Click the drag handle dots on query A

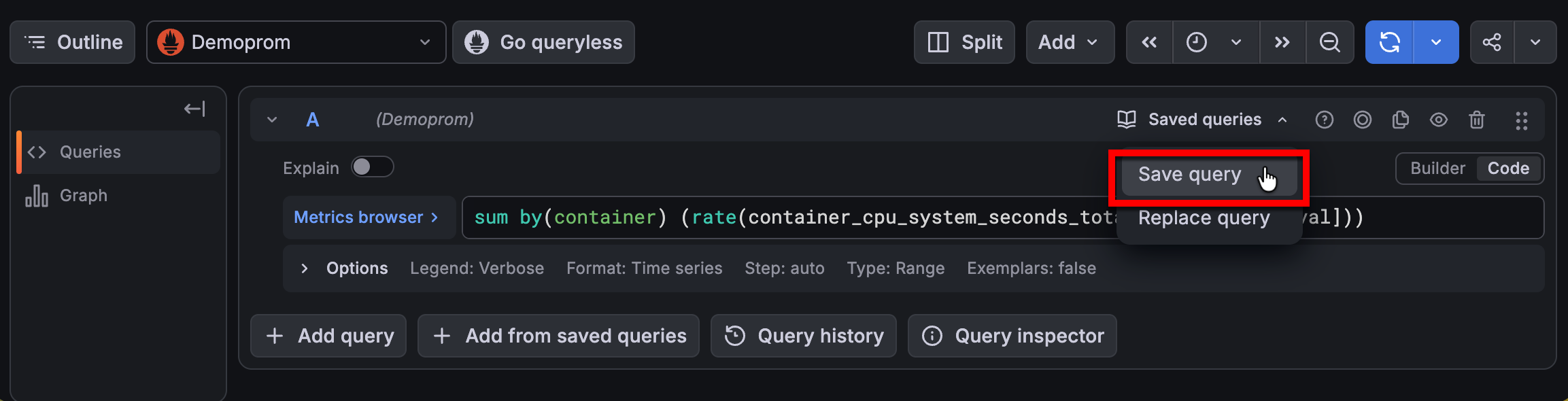1522,120
